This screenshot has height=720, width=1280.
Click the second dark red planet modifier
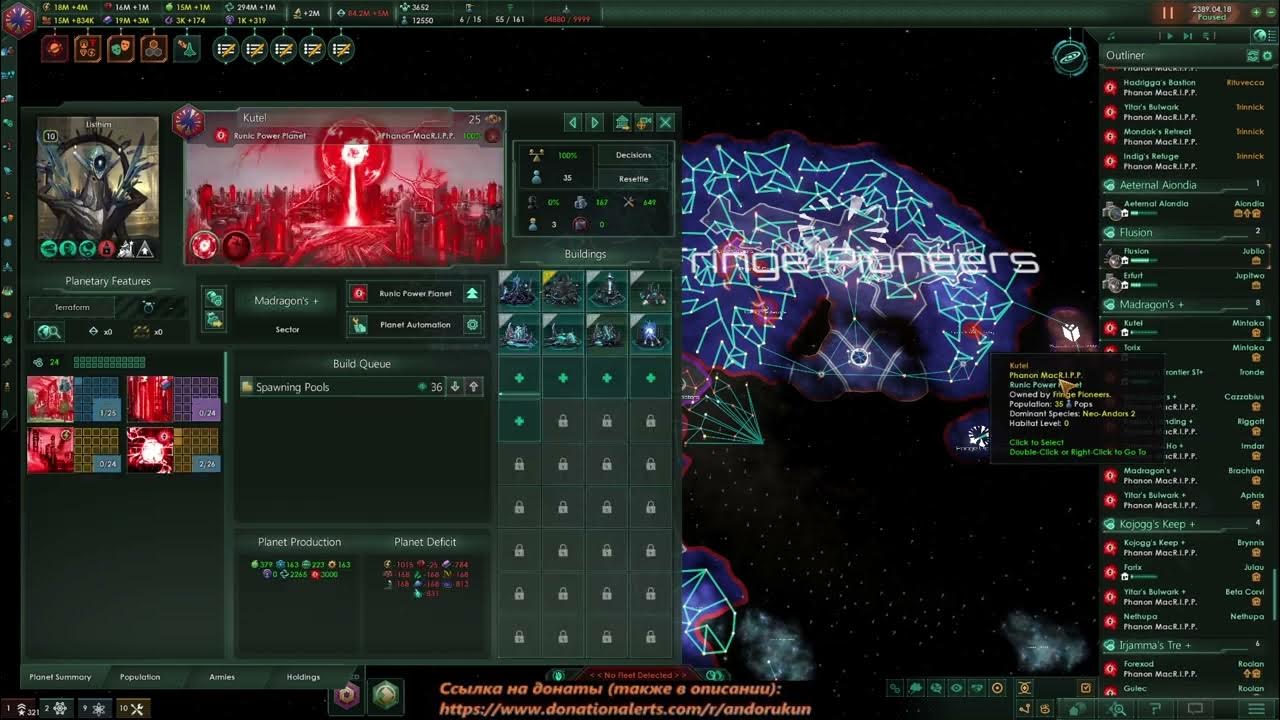point(236,244)
